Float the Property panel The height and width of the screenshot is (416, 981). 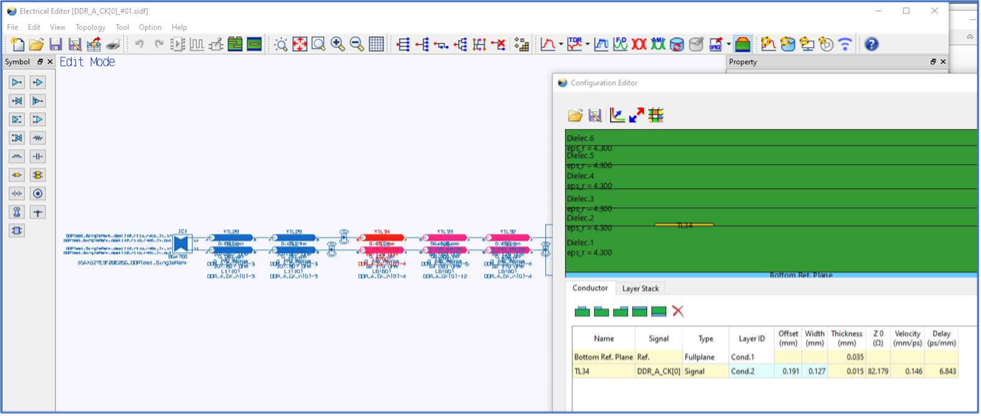pos(933,62)
